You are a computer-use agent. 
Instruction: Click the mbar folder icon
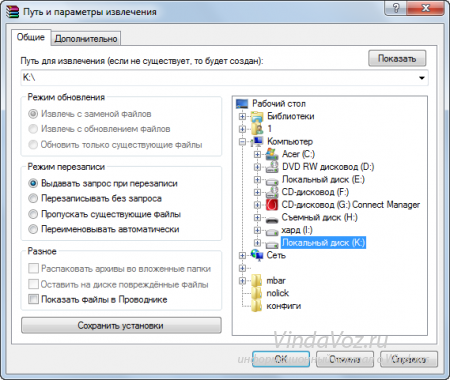tap(256, 281)
